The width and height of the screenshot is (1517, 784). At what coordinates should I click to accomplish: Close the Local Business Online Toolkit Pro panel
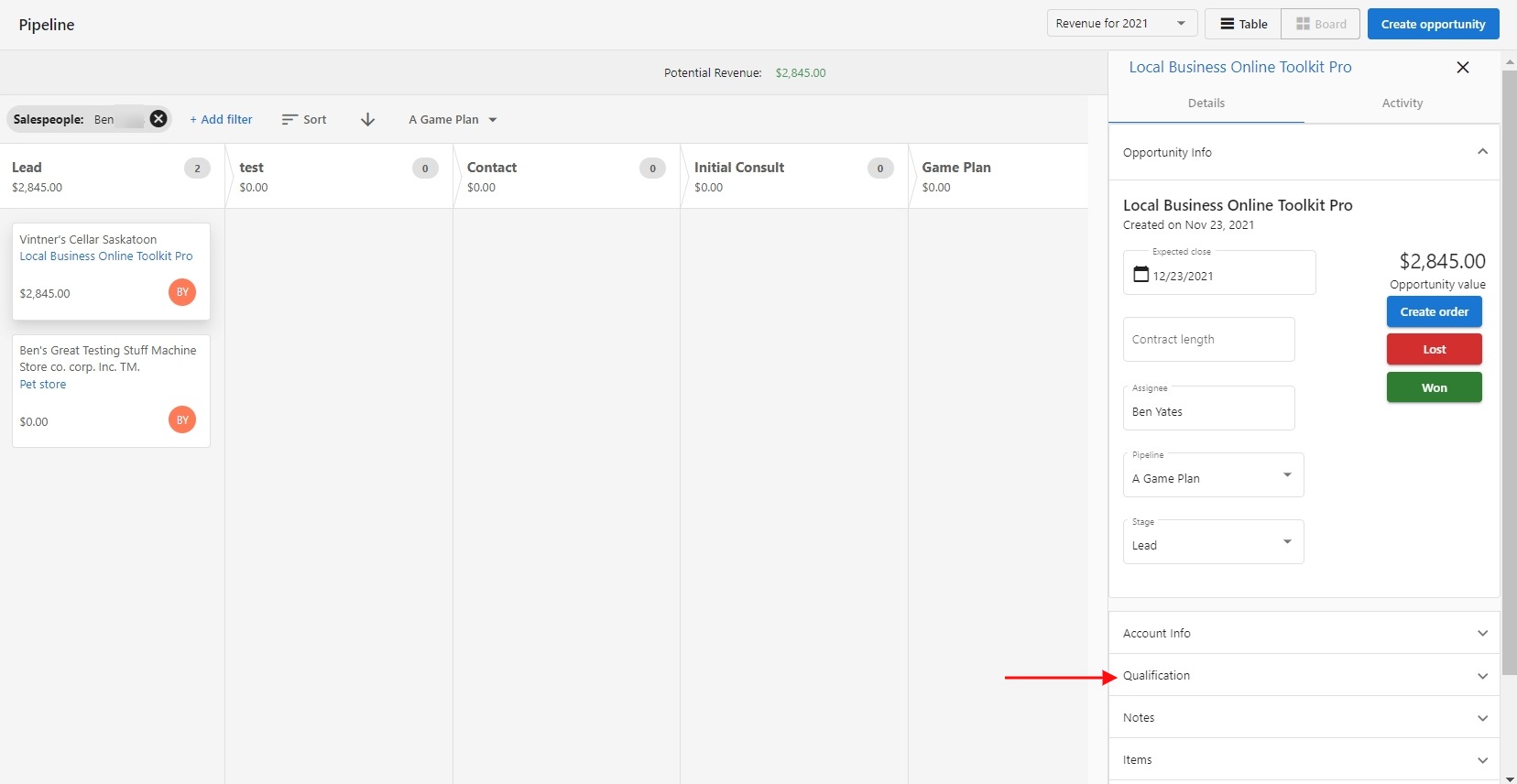point(1463,67)
